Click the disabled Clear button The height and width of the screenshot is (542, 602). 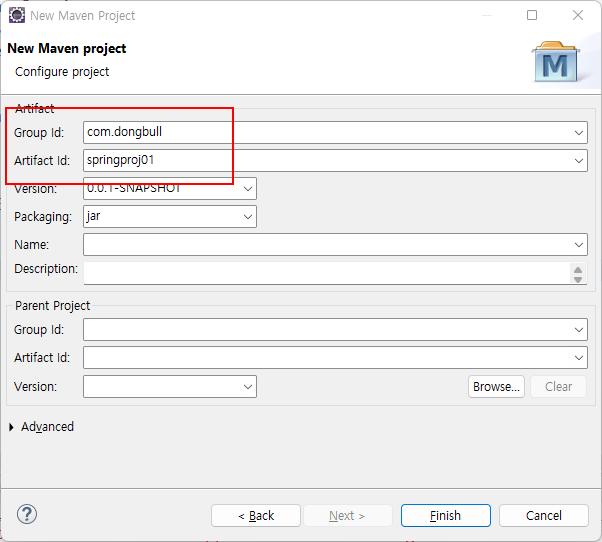click(x=558, y=387)
